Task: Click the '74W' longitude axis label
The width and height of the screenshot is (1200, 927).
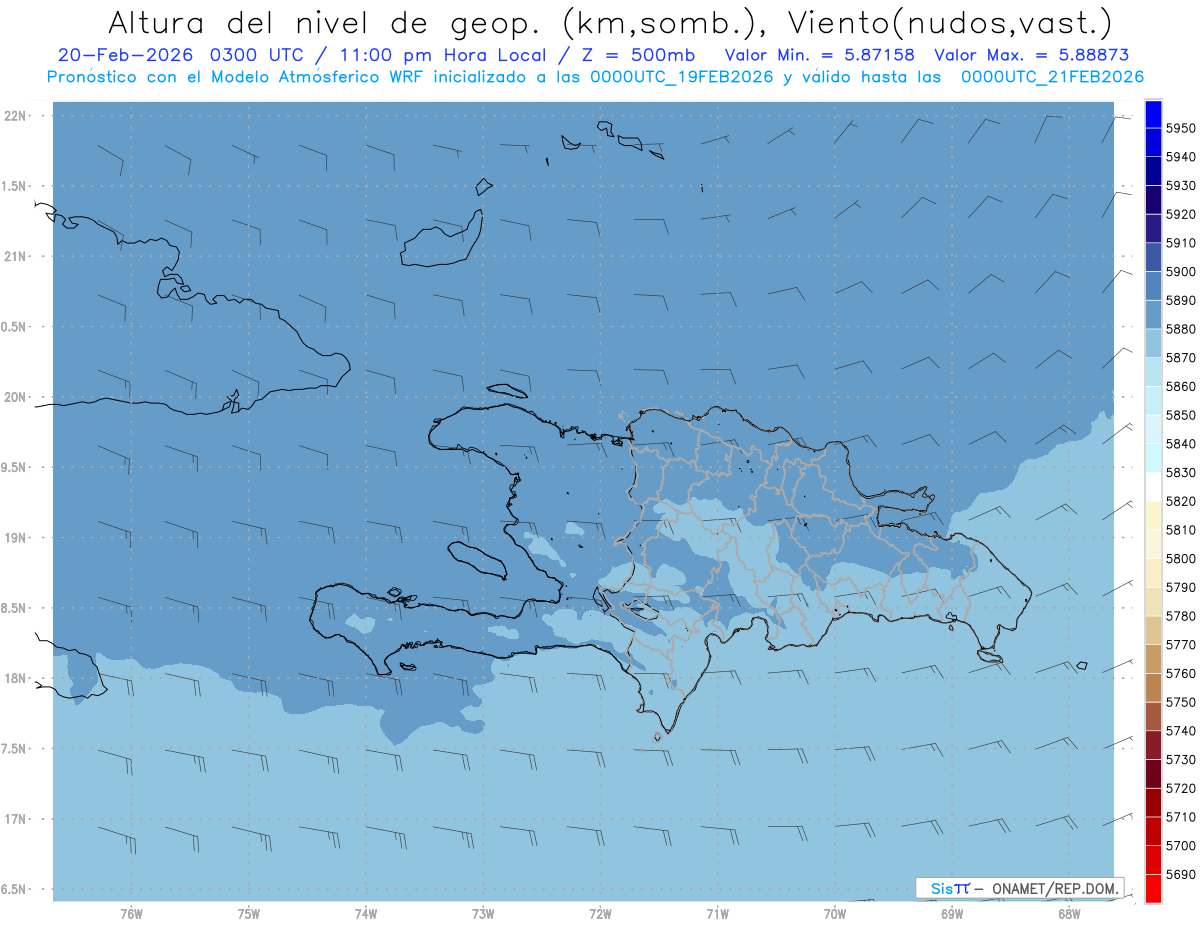Action: (366, 914)
